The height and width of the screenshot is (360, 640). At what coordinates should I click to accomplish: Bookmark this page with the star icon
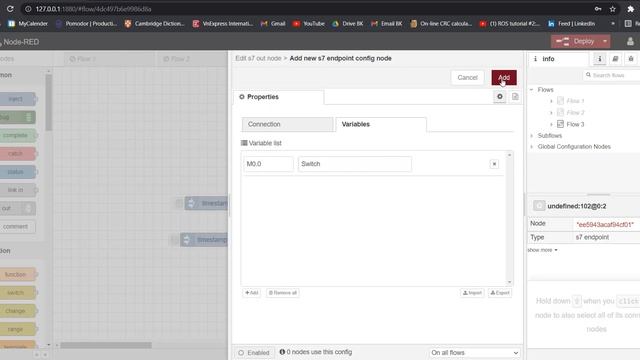click(612, 9)
